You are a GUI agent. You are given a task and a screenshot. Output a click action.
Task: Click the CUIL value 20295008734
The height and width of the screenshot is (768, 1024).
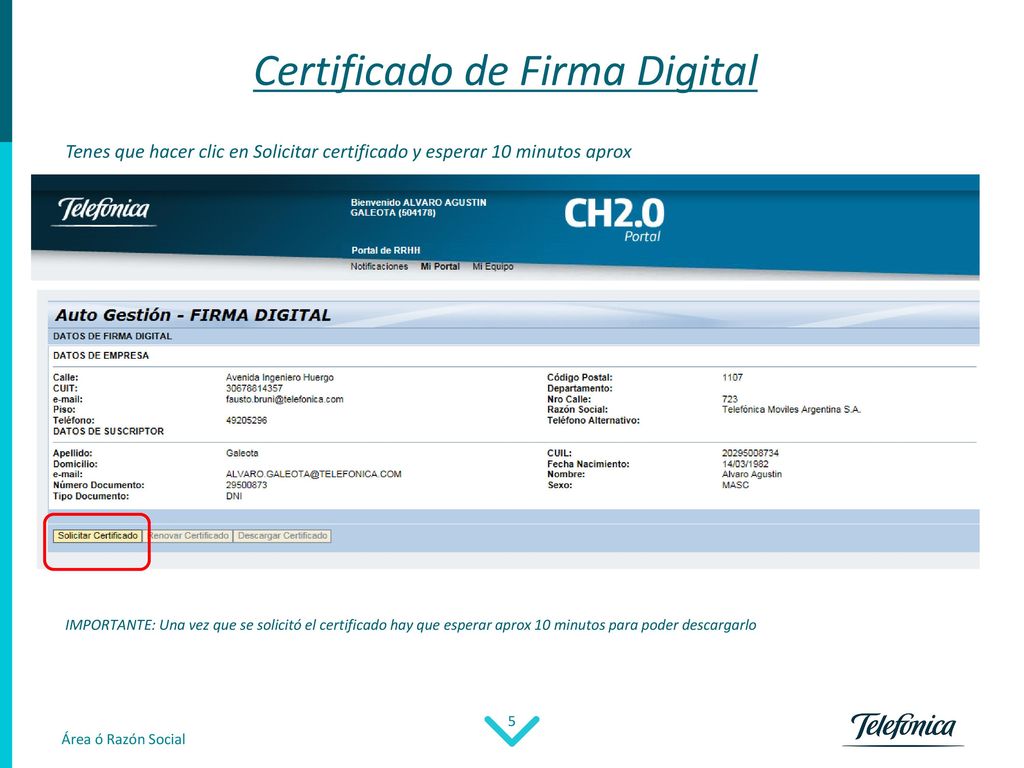tap(750, 453)
